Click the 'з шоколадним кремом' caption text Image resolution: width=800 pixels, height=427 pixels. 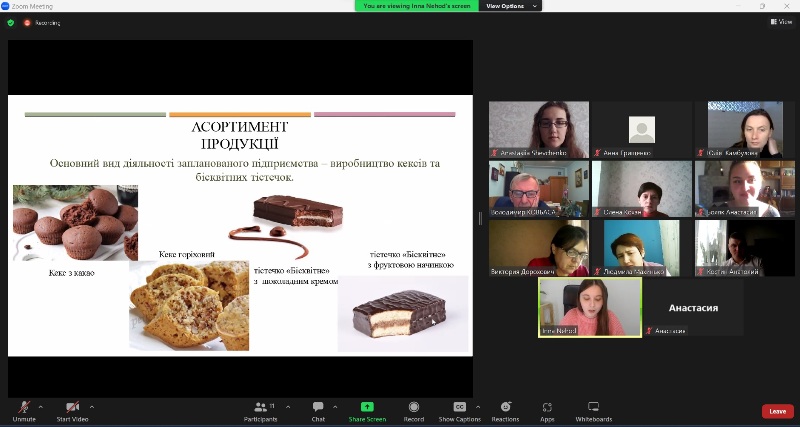click(x=296, y=281)
